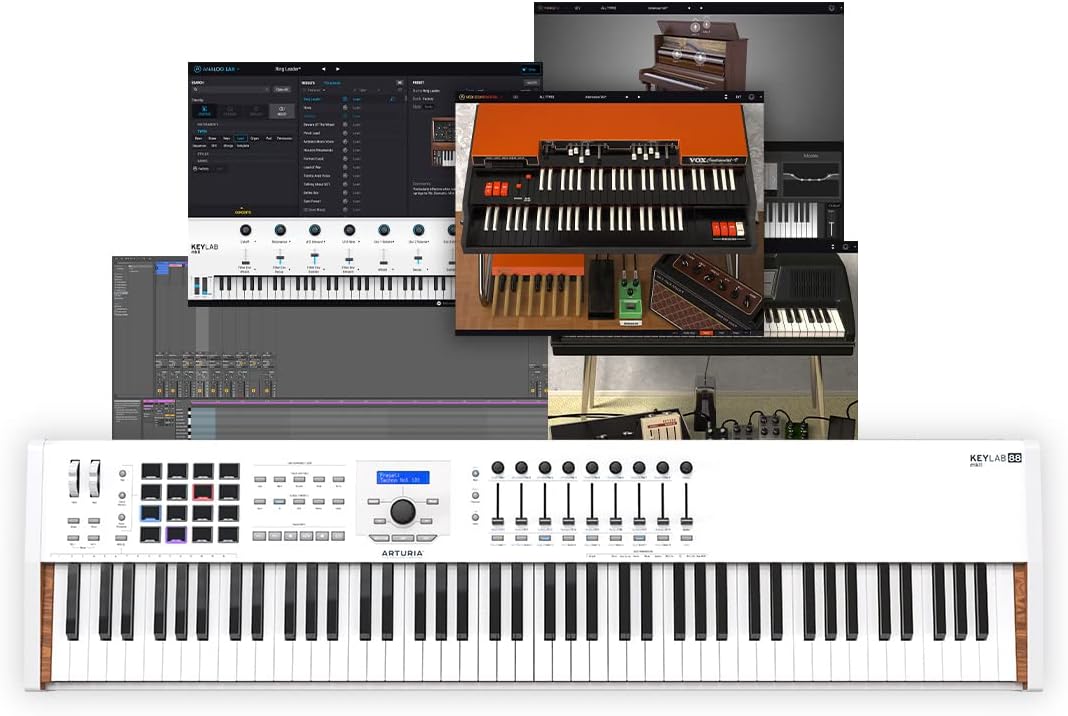Close the Analog Lab results panel with the X
Image resolution: width=1068 pixels, height=716 pixels.
point(400,82)
